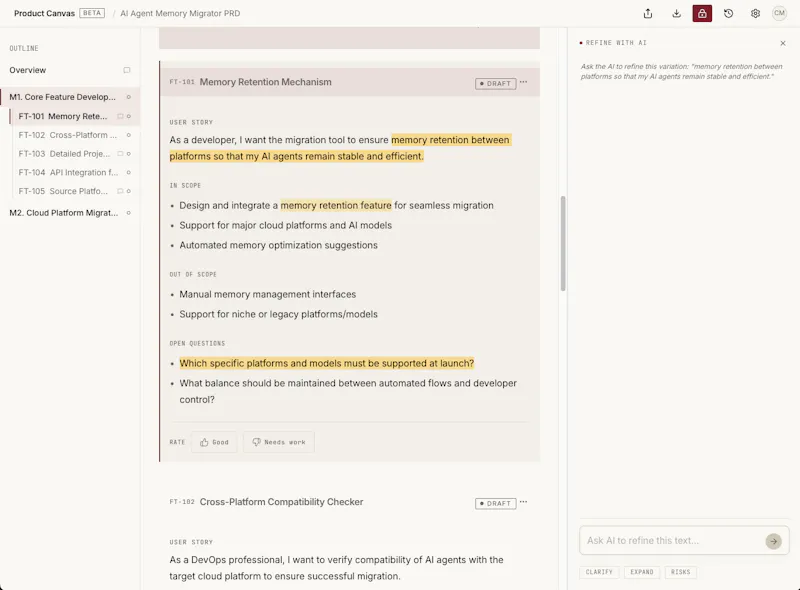800x590 pixels.
Task: Click status dot on FT-102 outline row
Action: click(129, 135)
